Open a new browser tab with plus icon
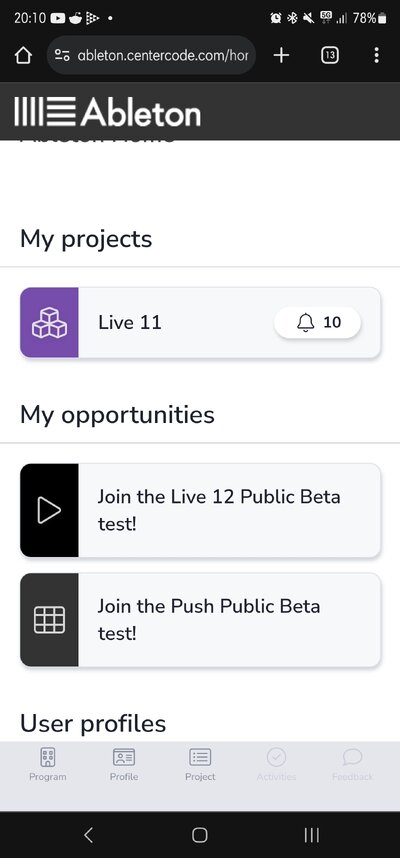This screenshot has width=400, height=858. tap(281, 55)
